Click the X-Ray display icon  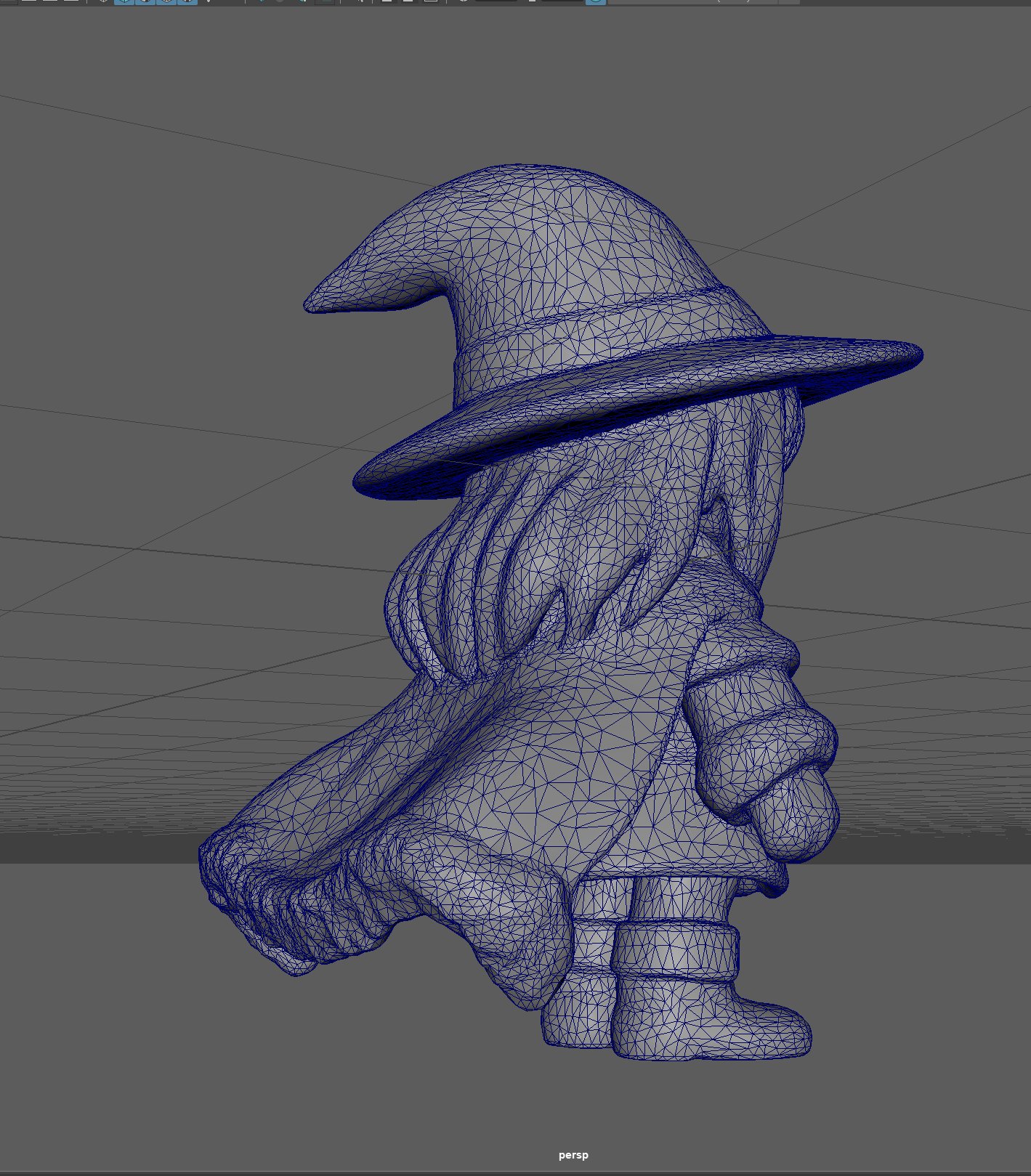(x=387, y=1)
